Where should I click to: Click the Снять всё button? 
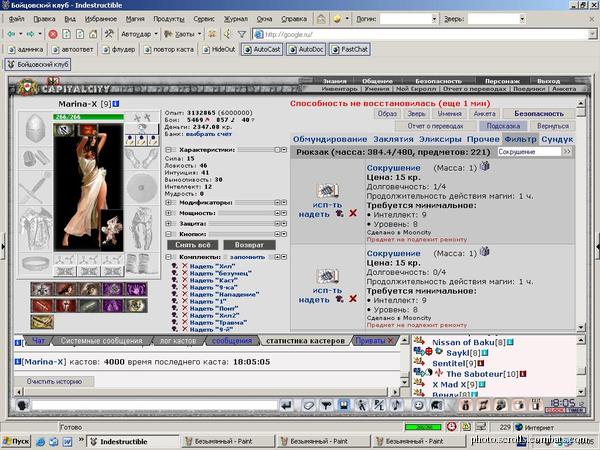coord(192,245)
